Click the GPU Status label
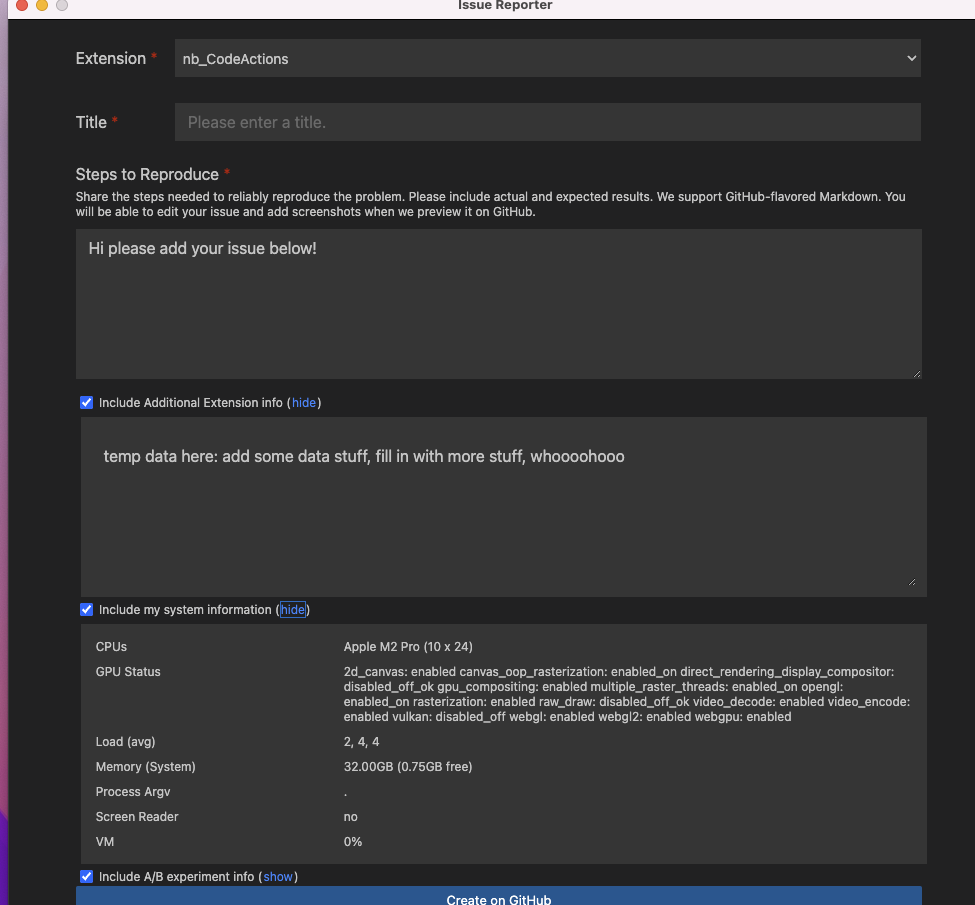Viewport: 975px width, 905px height. click(128, 672)
